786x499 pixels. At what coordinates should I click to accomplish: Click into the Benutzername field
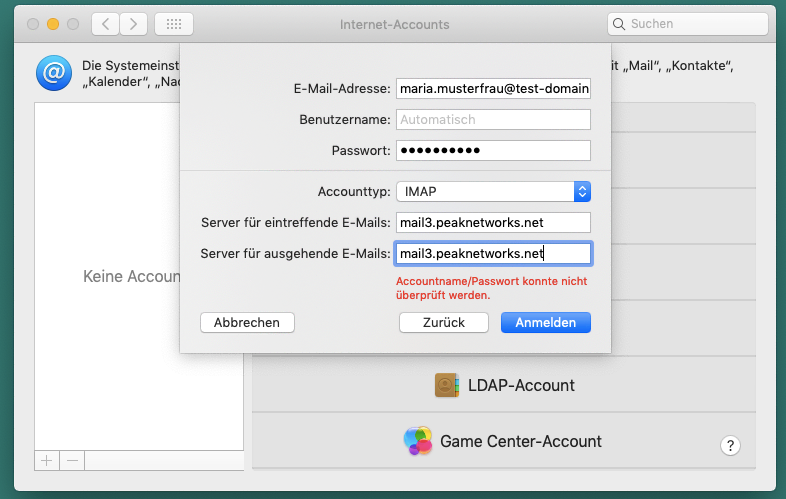(x=493, y=120)
